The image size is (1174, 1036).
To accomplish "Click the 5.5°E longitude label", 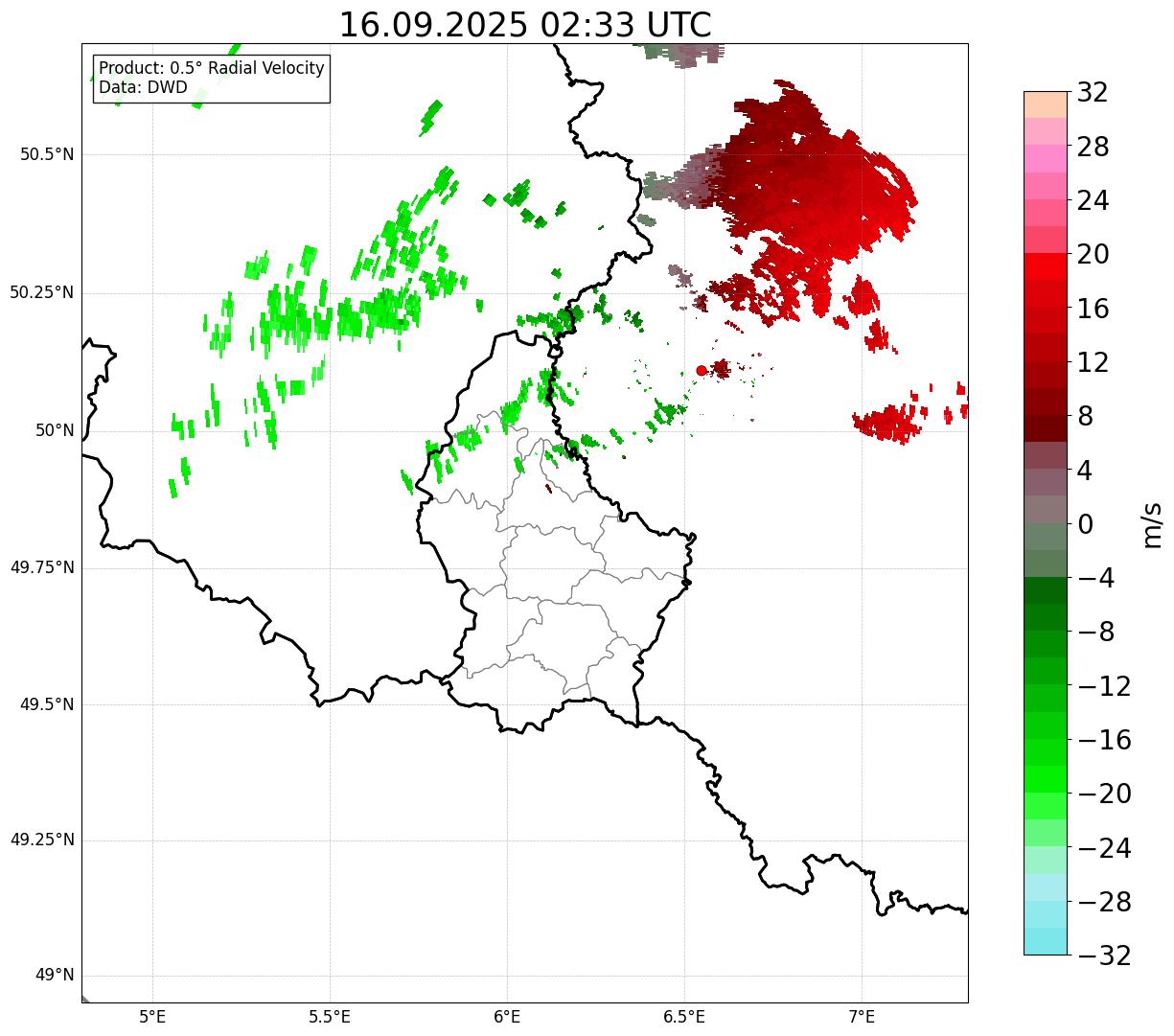I will [330, 1017].
